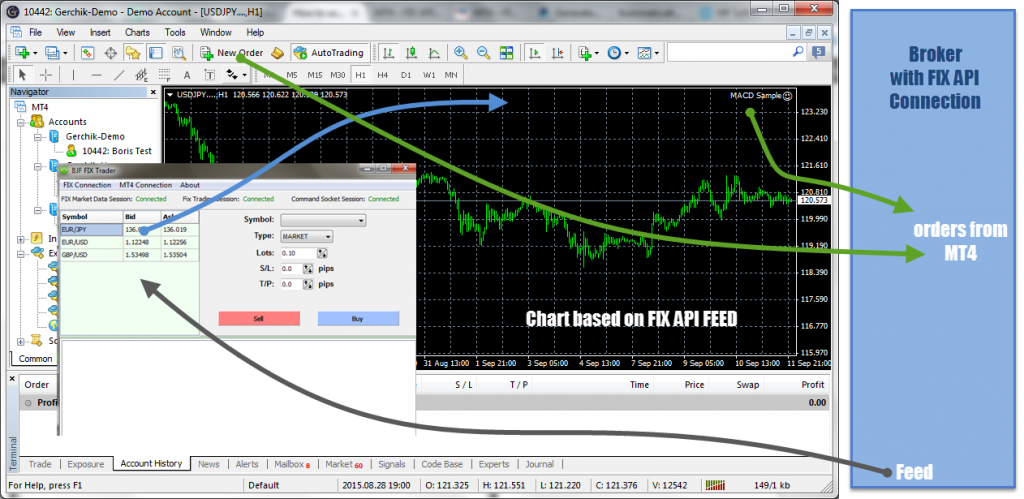Switch to the Account History tab
1024x499 pixels.
(x=151, y=464)
